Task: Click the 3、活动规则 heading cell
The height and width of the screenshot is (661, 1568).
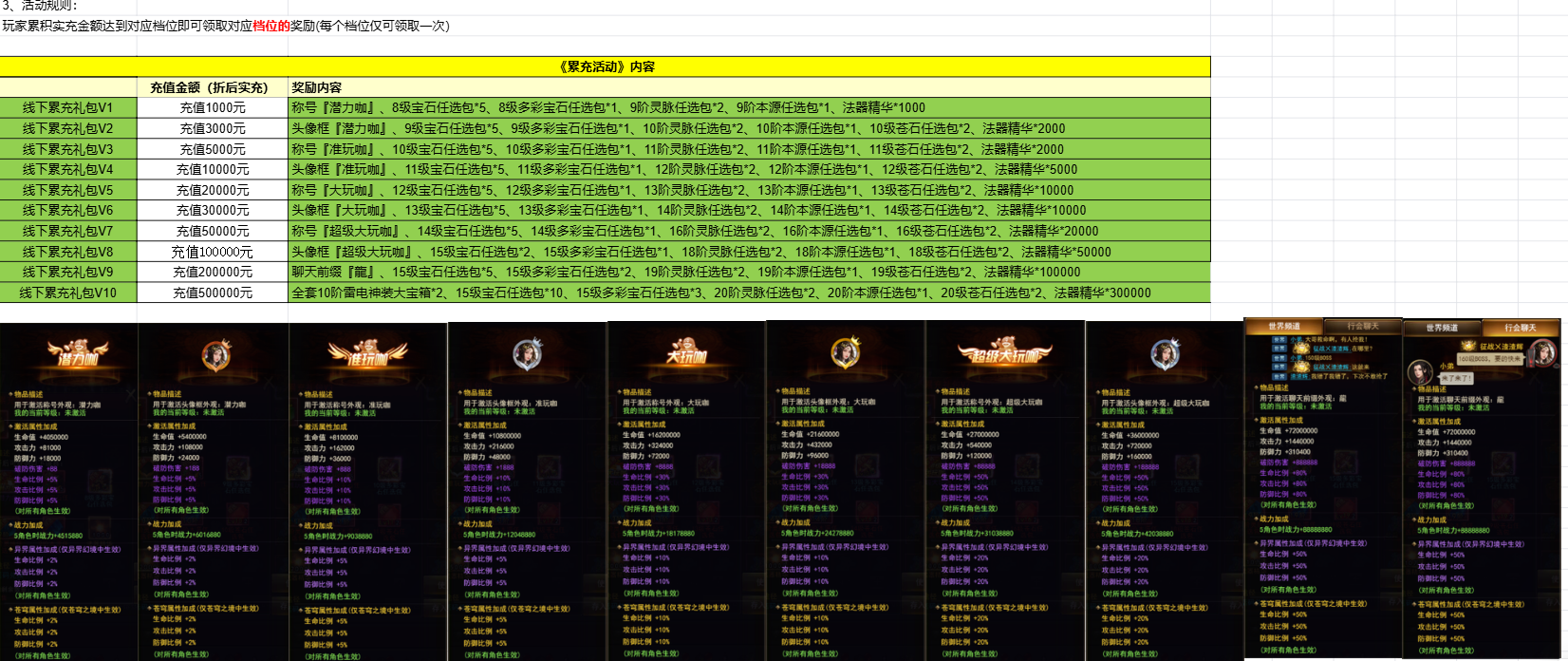Action: pyautogui.click(x=41, y=6)
